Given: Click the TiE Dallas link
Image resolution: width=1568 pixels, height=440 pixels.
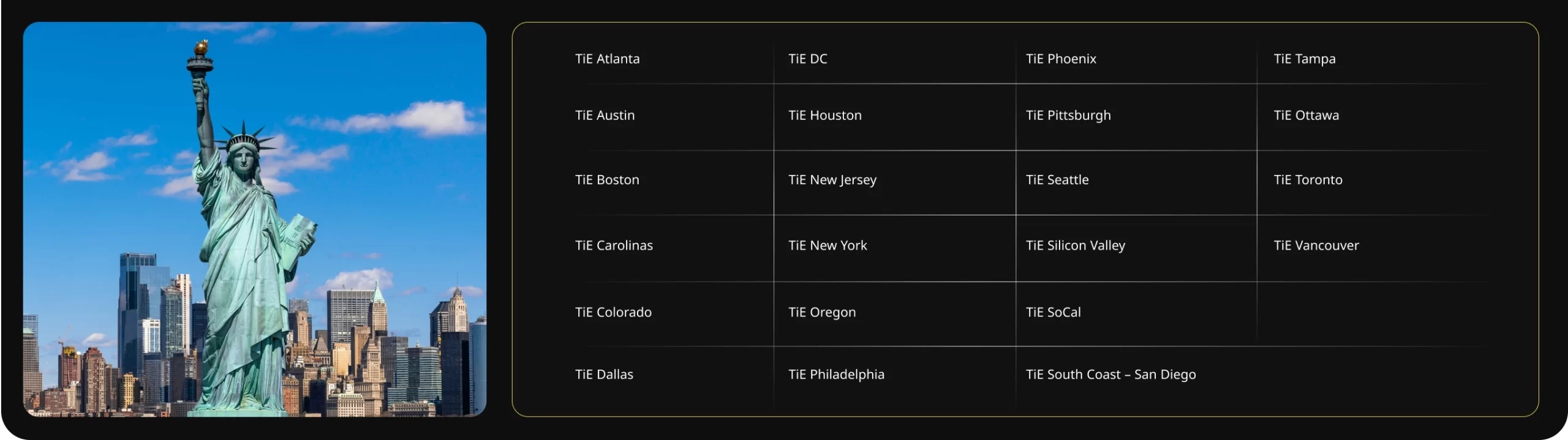Looking at the screenshot, I should tap(604, 374).
